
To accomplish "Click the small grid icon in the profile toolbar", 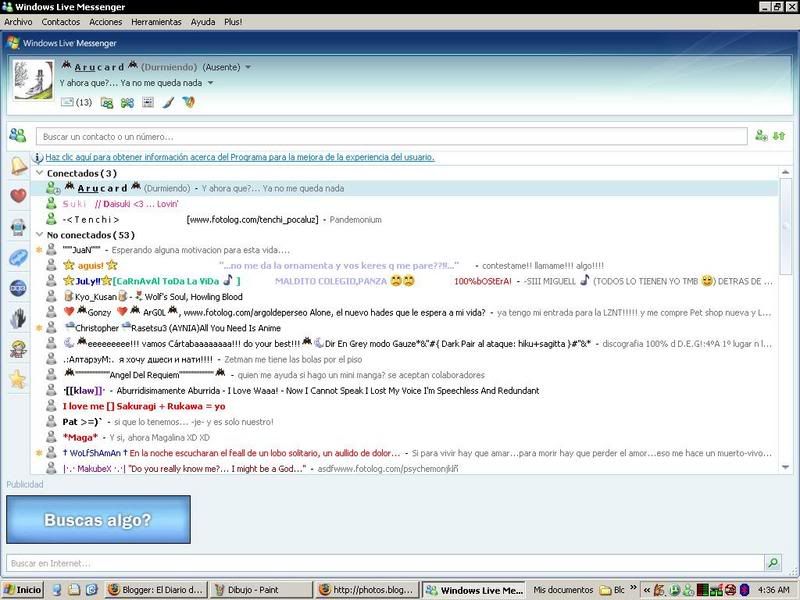I will coord(148,103).
